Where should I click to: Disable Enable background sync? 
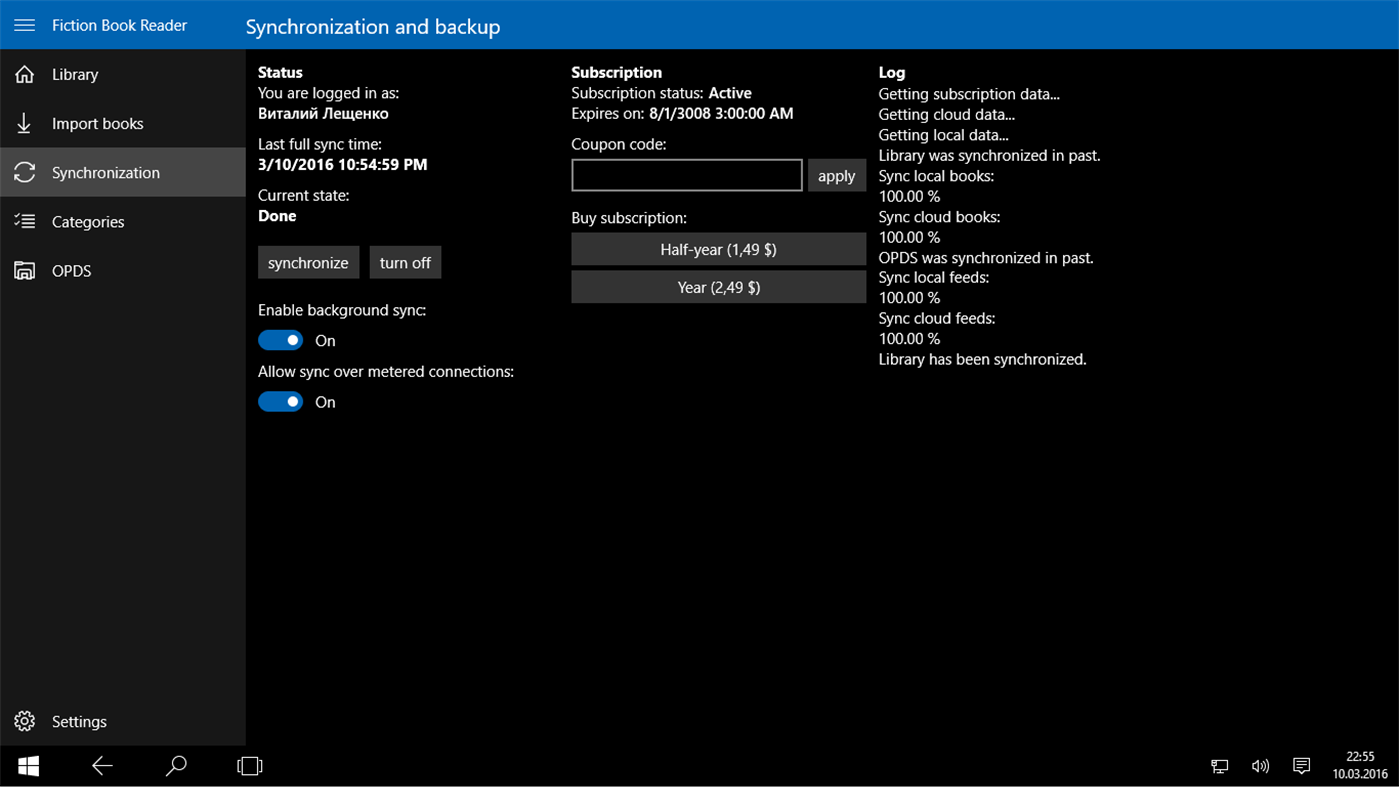pos(280,340)
